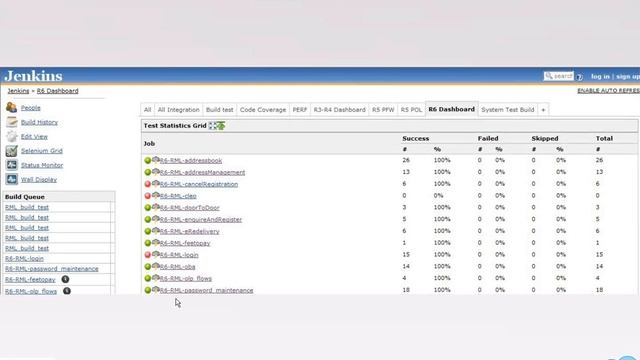Click green status ball for R6-RML-addressbook
Image resolution: width=640 pixels, height=360 pixels.
(x=148, y=160)
